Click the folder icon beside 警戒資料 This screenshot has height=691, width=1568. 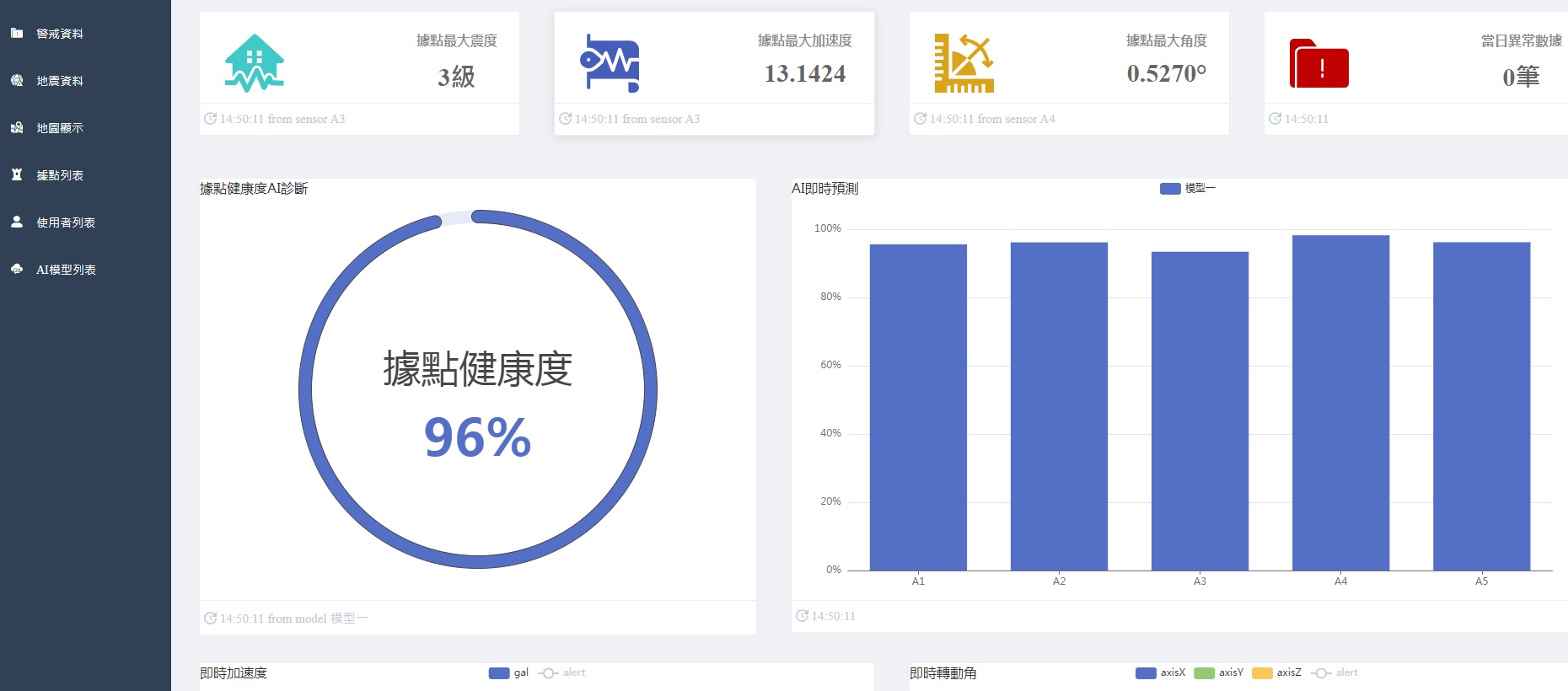(17, 34)
